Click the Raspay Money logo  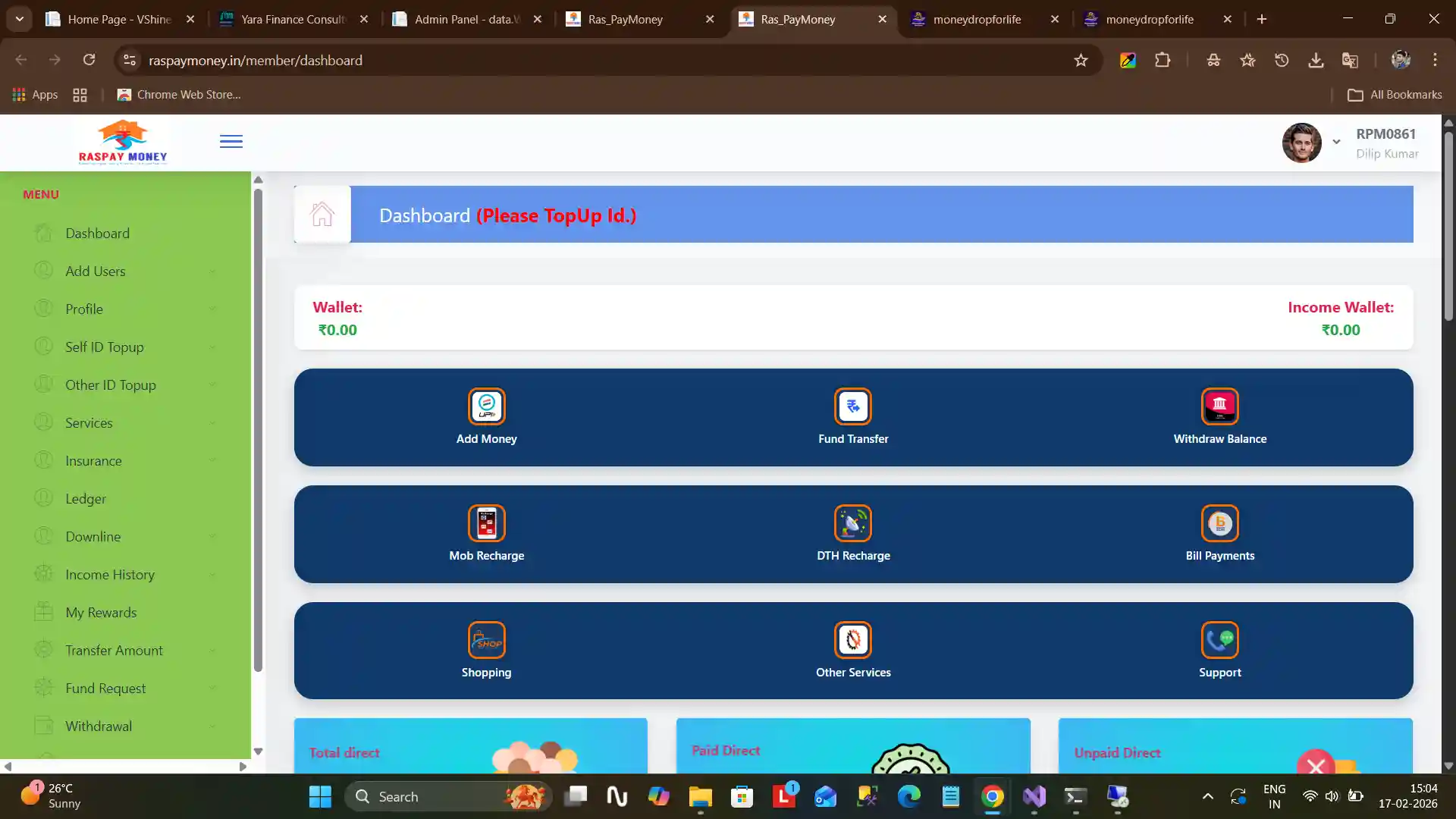(123, 141)
